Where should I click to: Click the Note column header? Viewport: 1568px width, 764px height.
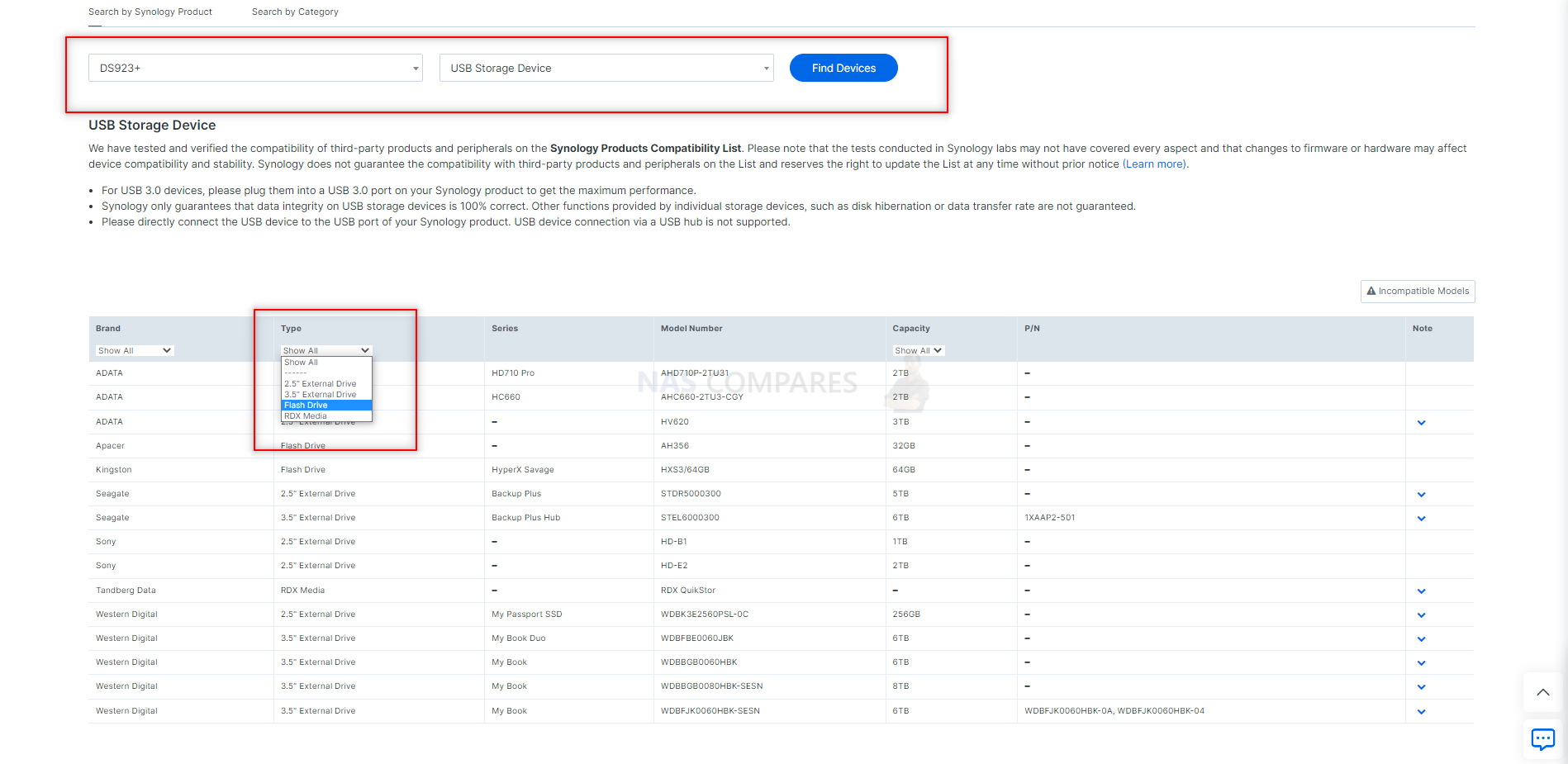coord(1423,329)
